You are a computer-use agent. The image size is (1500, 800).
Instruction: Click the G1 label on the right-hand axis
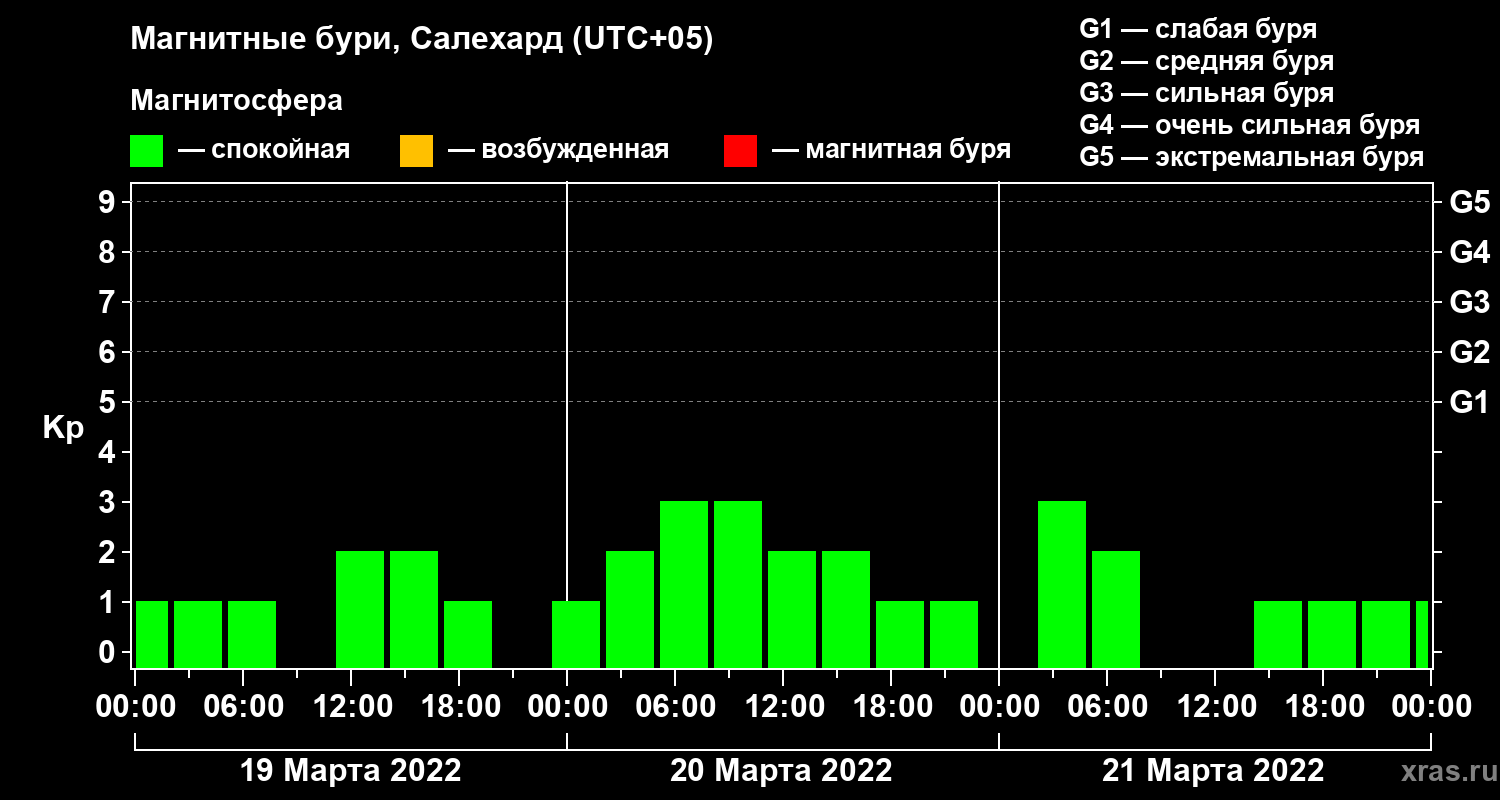coord(1469,402)
